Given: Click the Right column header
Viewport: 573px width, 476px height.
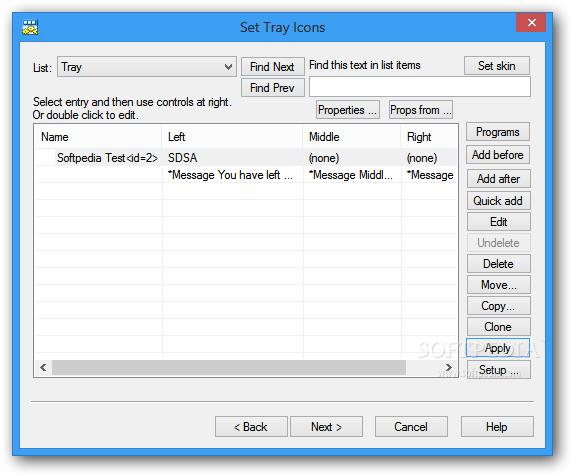Looking at the screenshot, I should click(429, 137).
